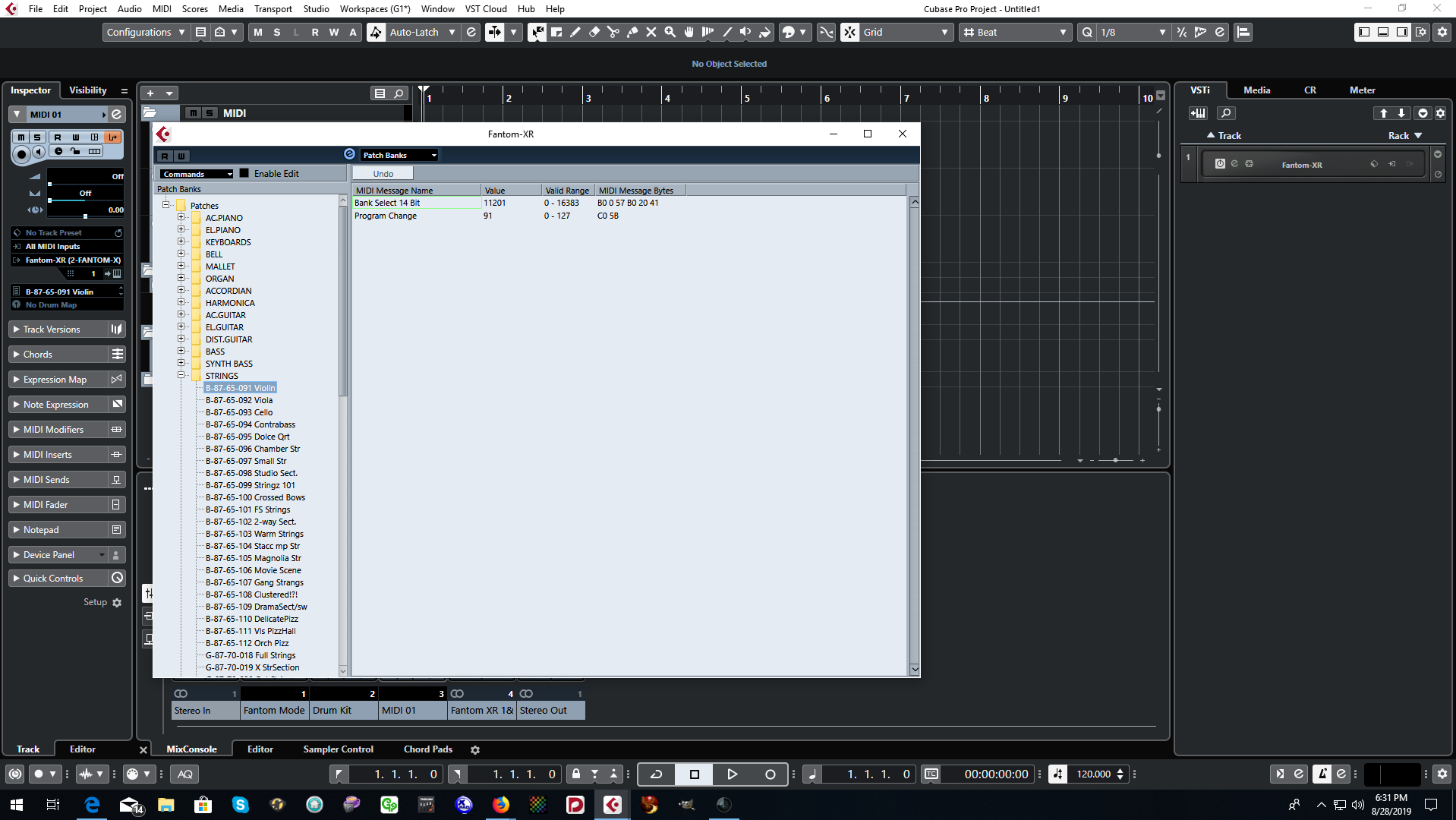This screenshot has height=820, width=1456.
Task: Toggle the Snap to Zero Crossing icon
Action: pos(827,32)
